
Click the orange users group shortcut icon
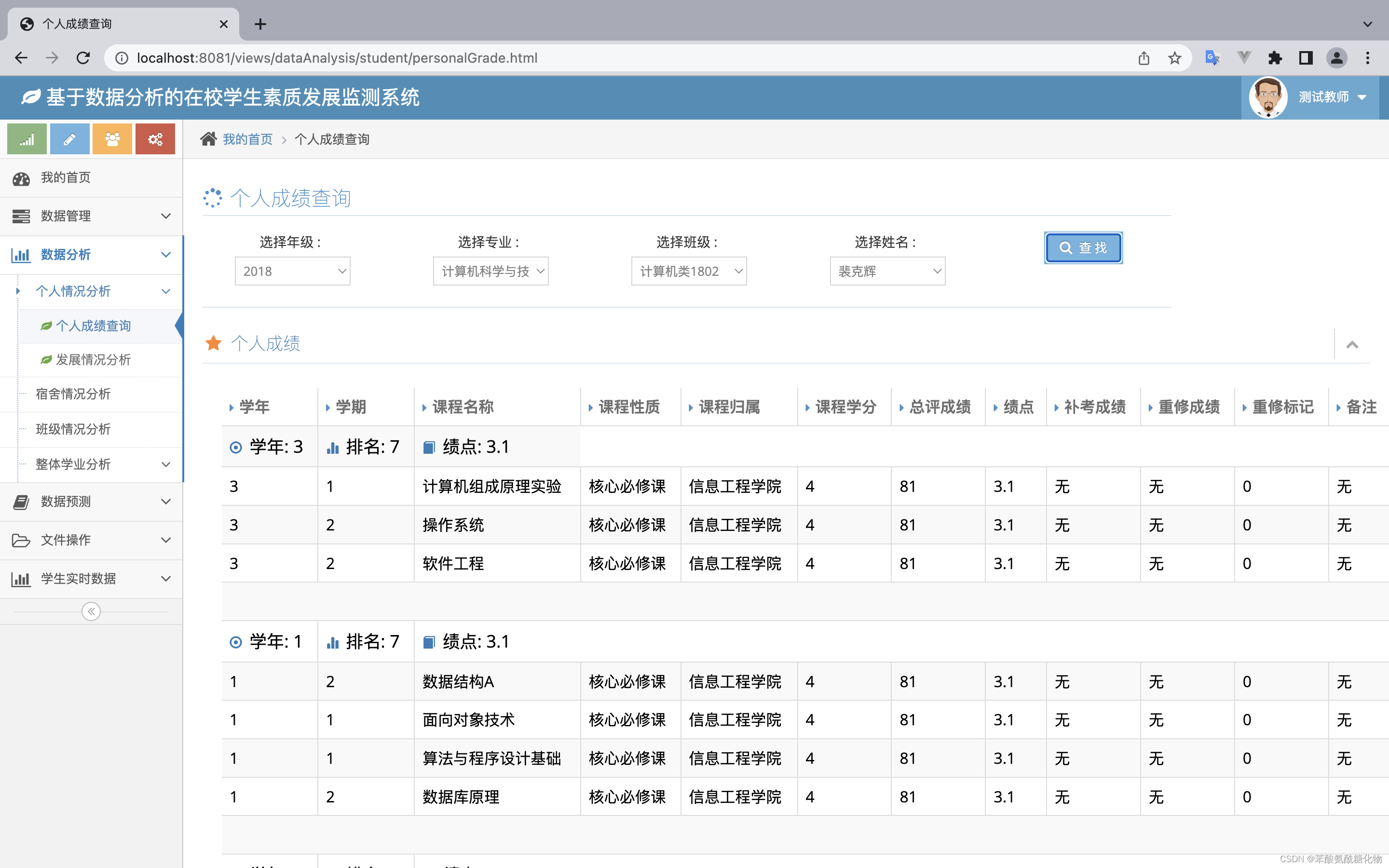[x=112, y=139]
